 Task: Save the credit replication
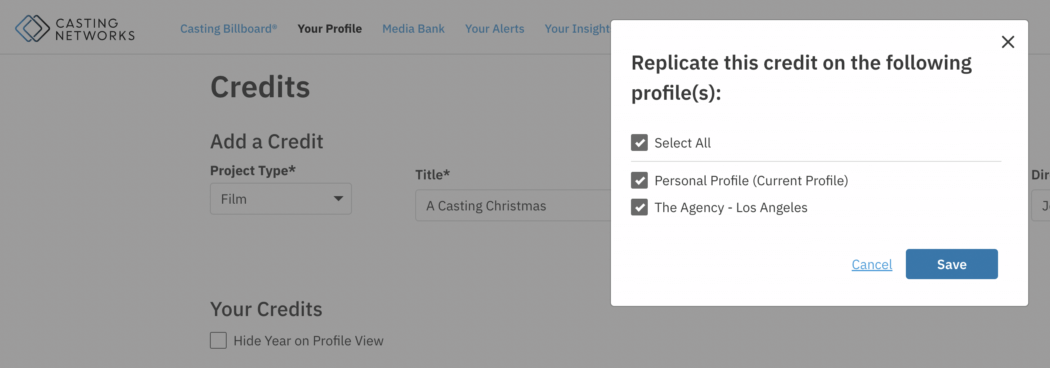coord(952,264)
